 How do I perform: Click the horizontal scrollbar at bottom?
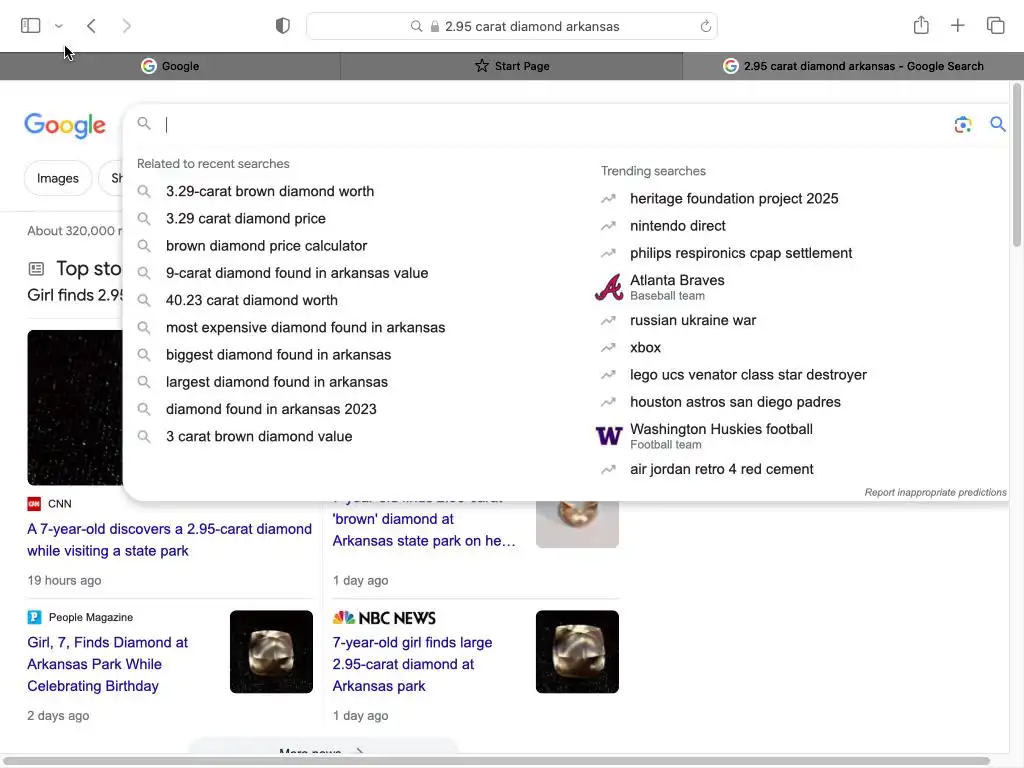tap(496, 761)
